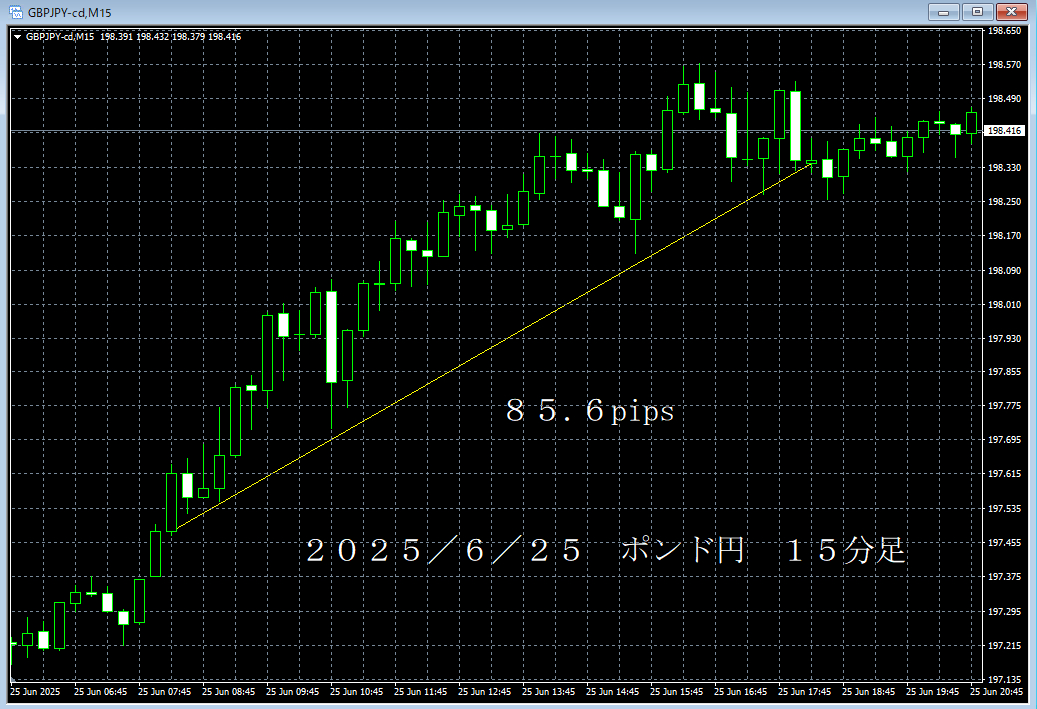Viewport: 1037px width, 709px height.
Task: Expand the triangle beside GBPJPY-cd,M15 symbol
Action: click(18, 37)
